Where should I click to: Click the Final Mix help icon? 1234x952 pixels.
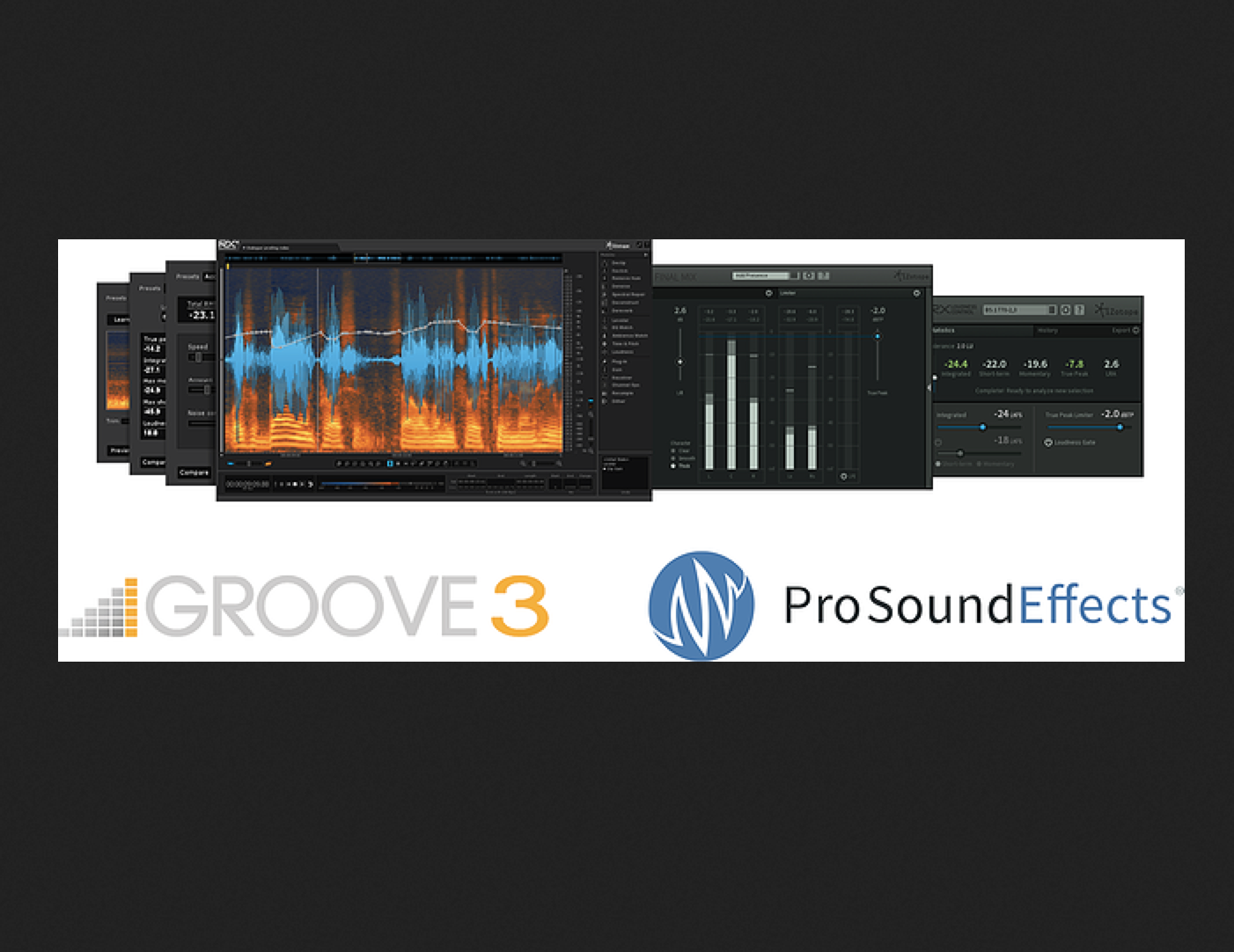point(824,275)
